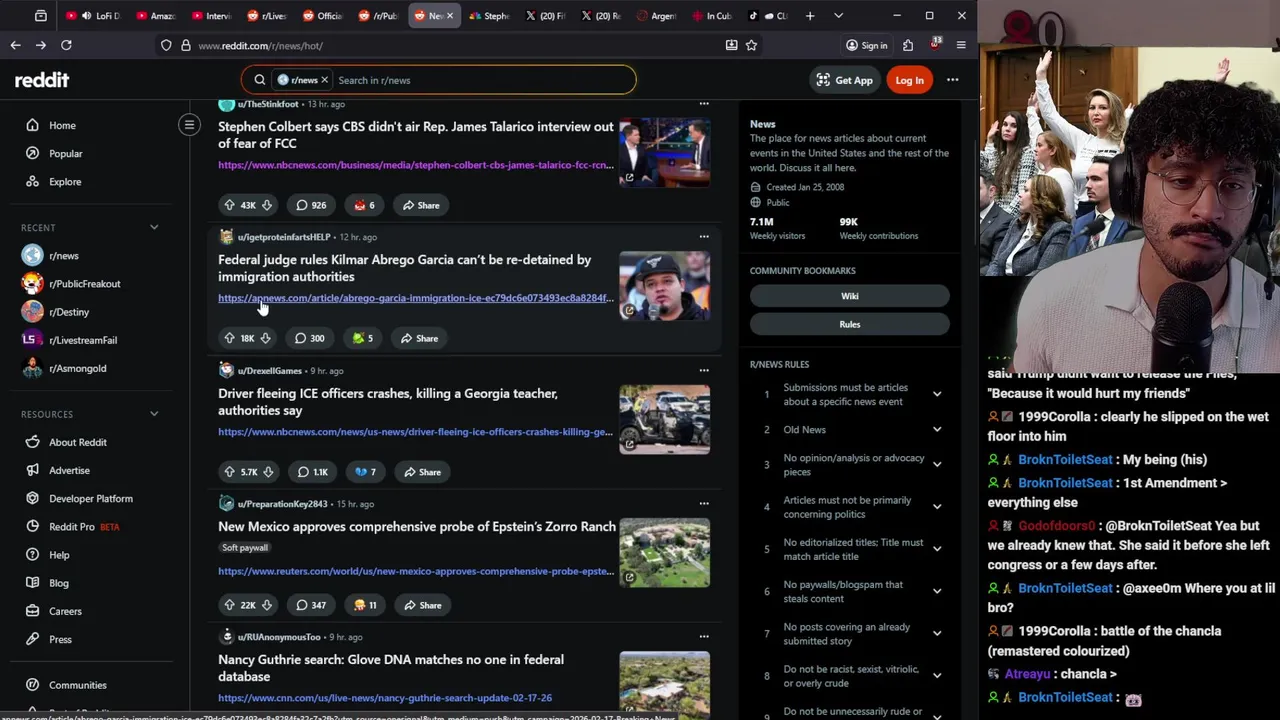Image resolution: width=1280 pixels, height=720 pixels.
Task: Share the Driver fleeing ICE post
Action: (421, 472)
